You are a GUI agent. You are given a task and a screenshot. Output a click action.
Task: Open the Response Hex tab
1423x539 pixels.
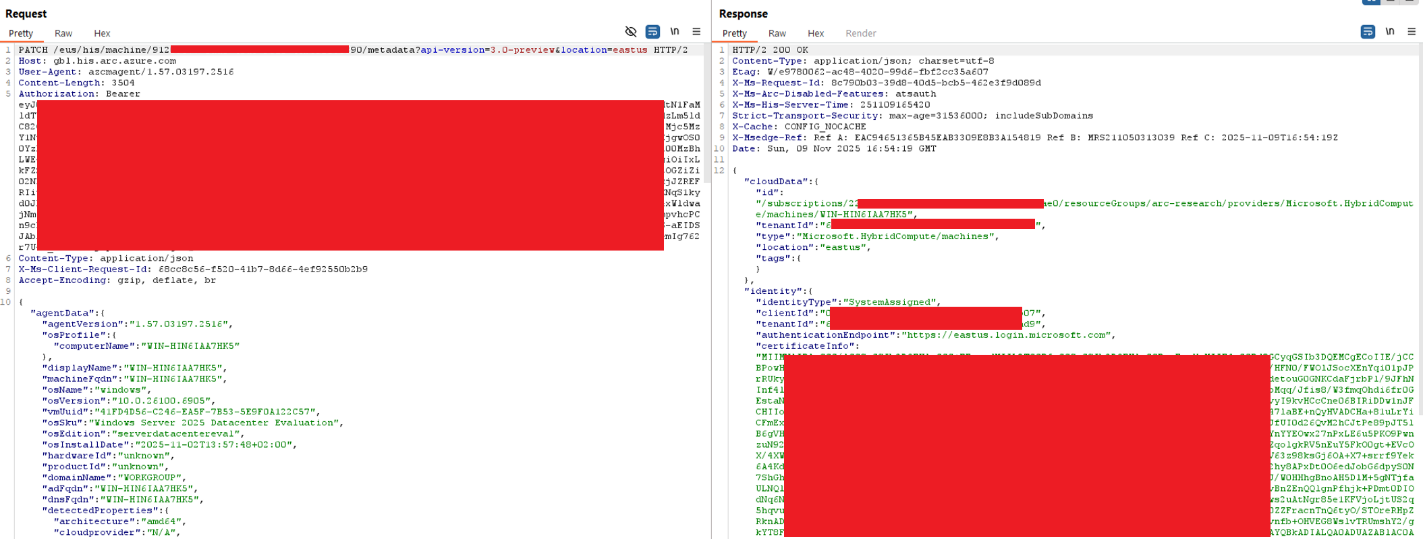point(816,34)
